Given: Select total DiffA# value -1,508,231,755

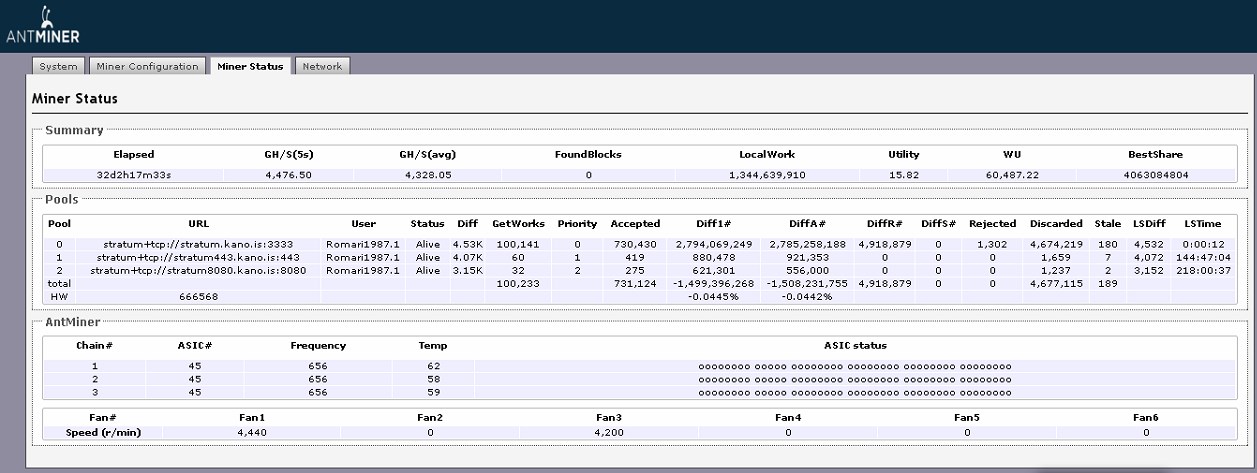Looking at the screenshot, I should click(x=808, y=284).
